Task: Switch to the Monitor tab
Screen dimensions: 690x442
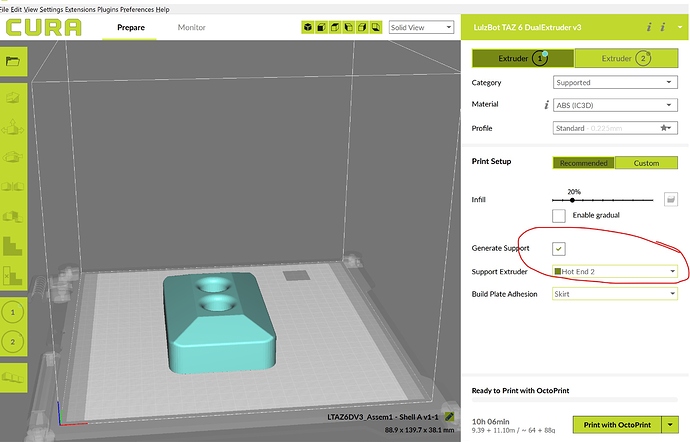Action: pyautogui.click(x=191, y=27)
